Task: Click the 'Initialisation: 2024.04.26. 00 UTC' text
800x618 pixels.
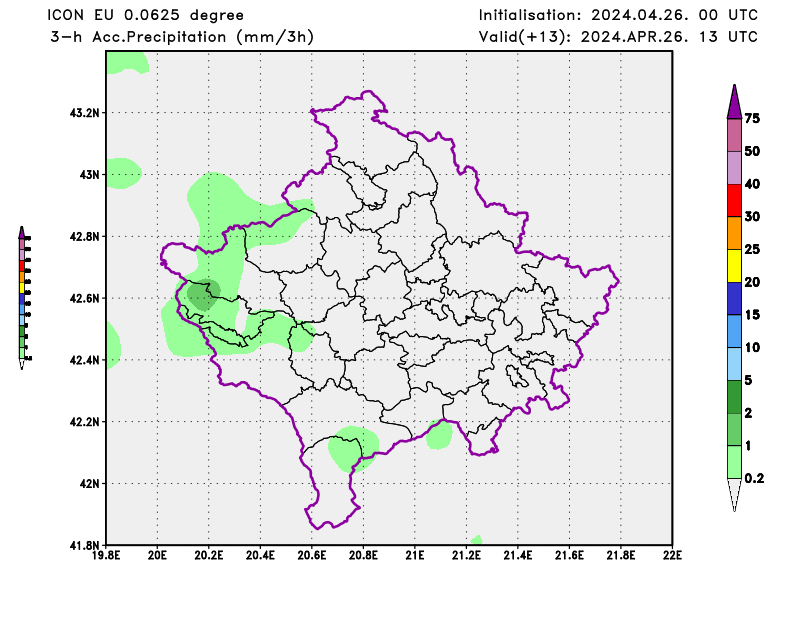Action: pyautogui.click(x=618, y=15)
